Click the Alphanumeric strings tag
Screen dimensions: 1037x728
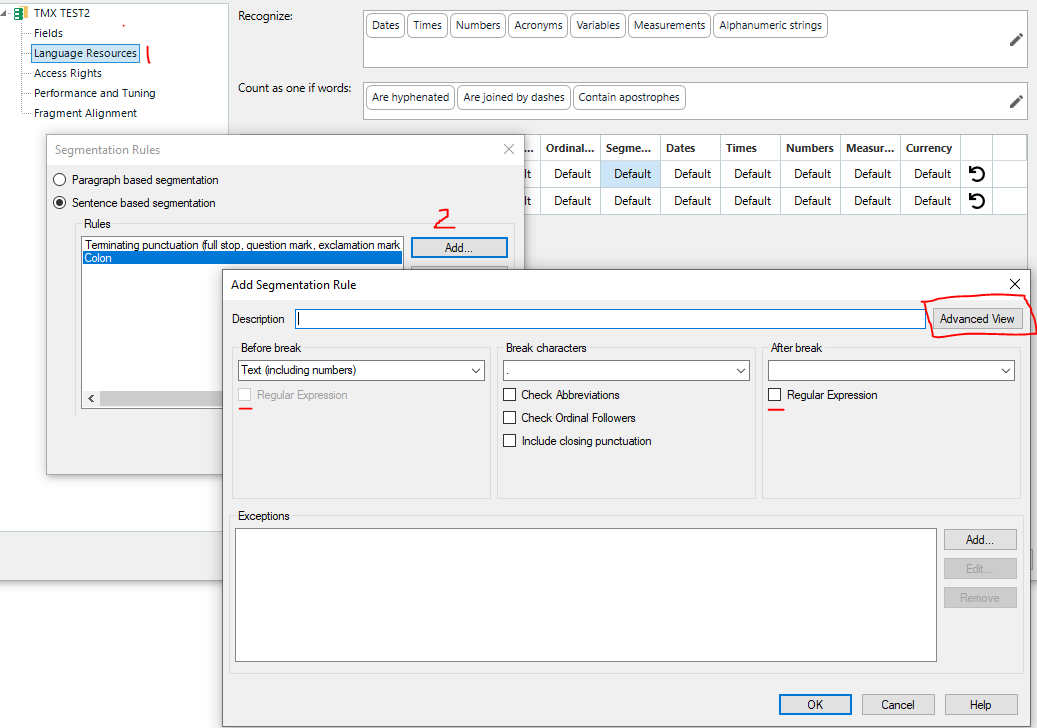click(x=770, y=25)
